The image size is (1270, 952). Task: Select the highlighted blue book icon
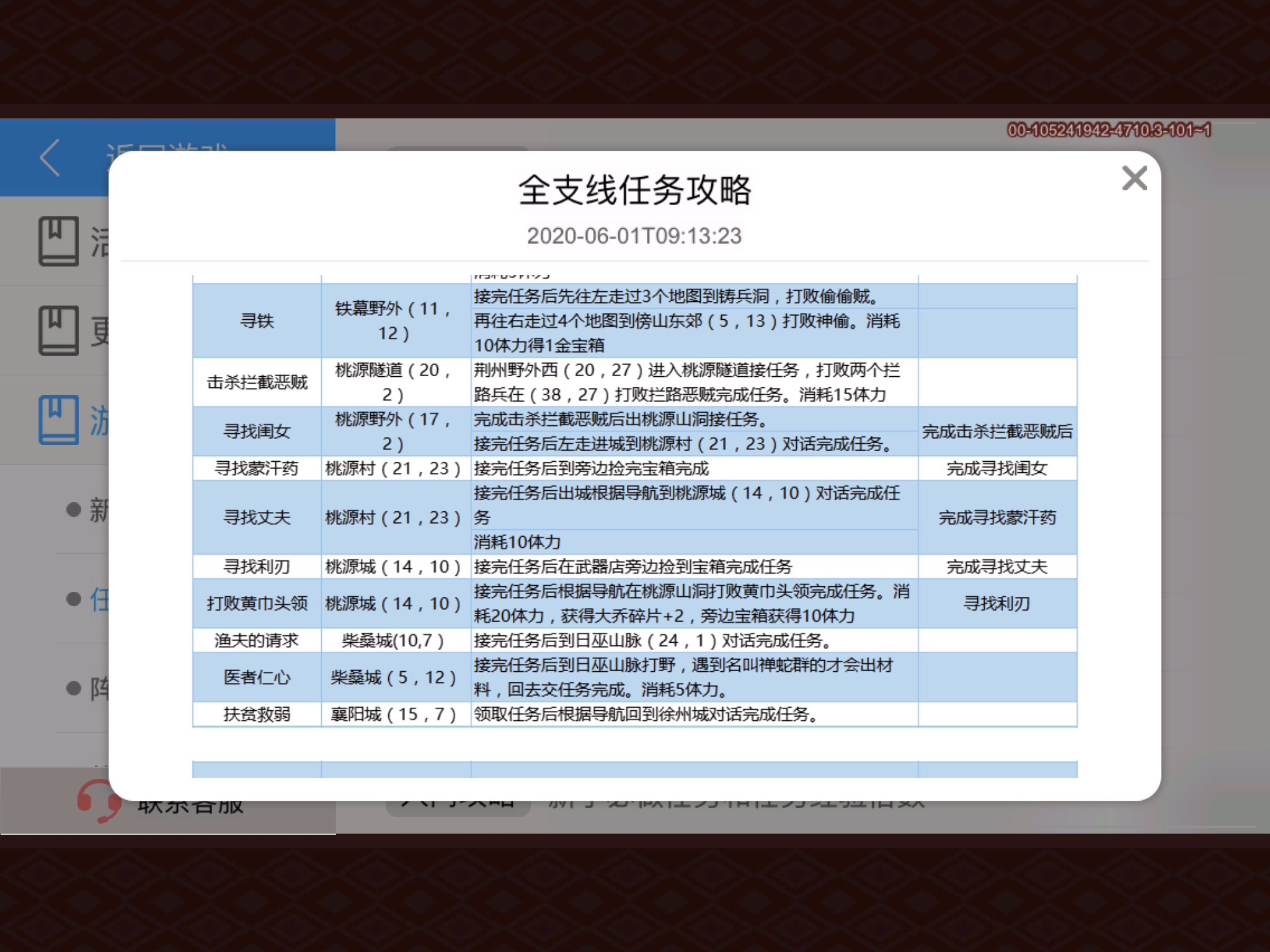[x=59, y=420]
